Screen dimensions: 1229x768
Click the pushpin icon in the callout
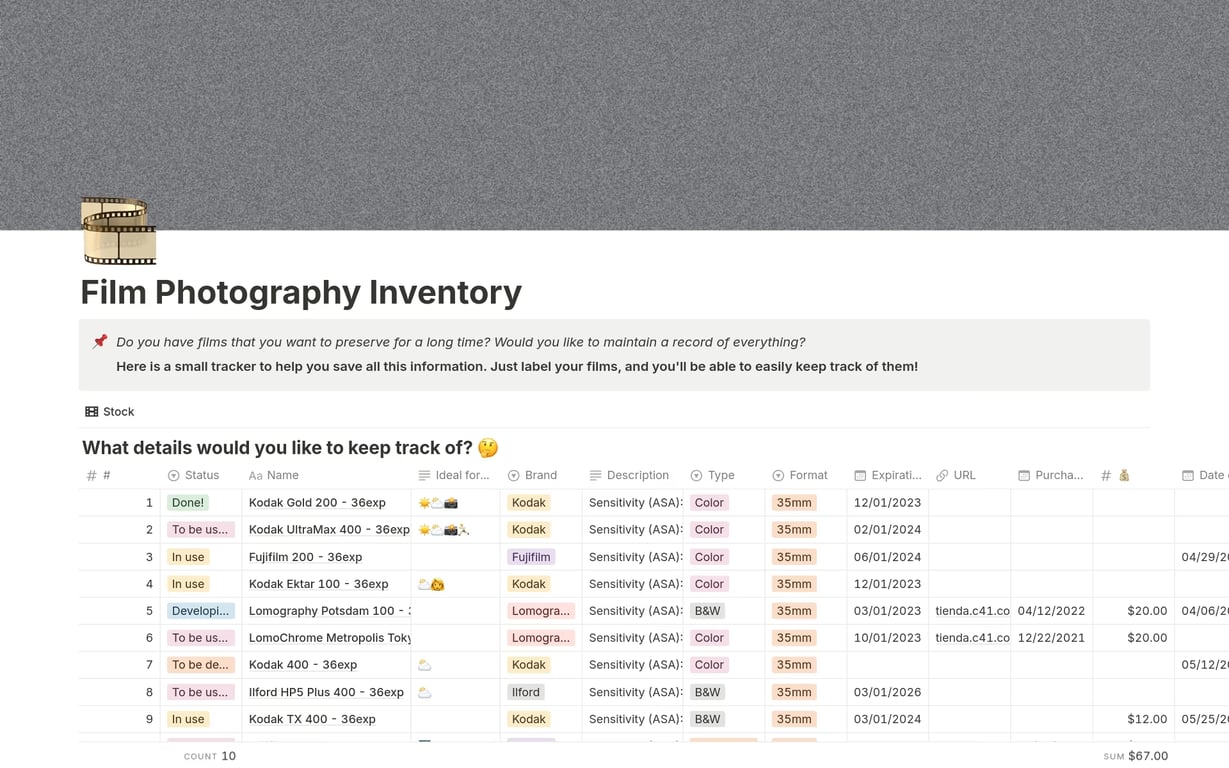click(x=100, y=342)
